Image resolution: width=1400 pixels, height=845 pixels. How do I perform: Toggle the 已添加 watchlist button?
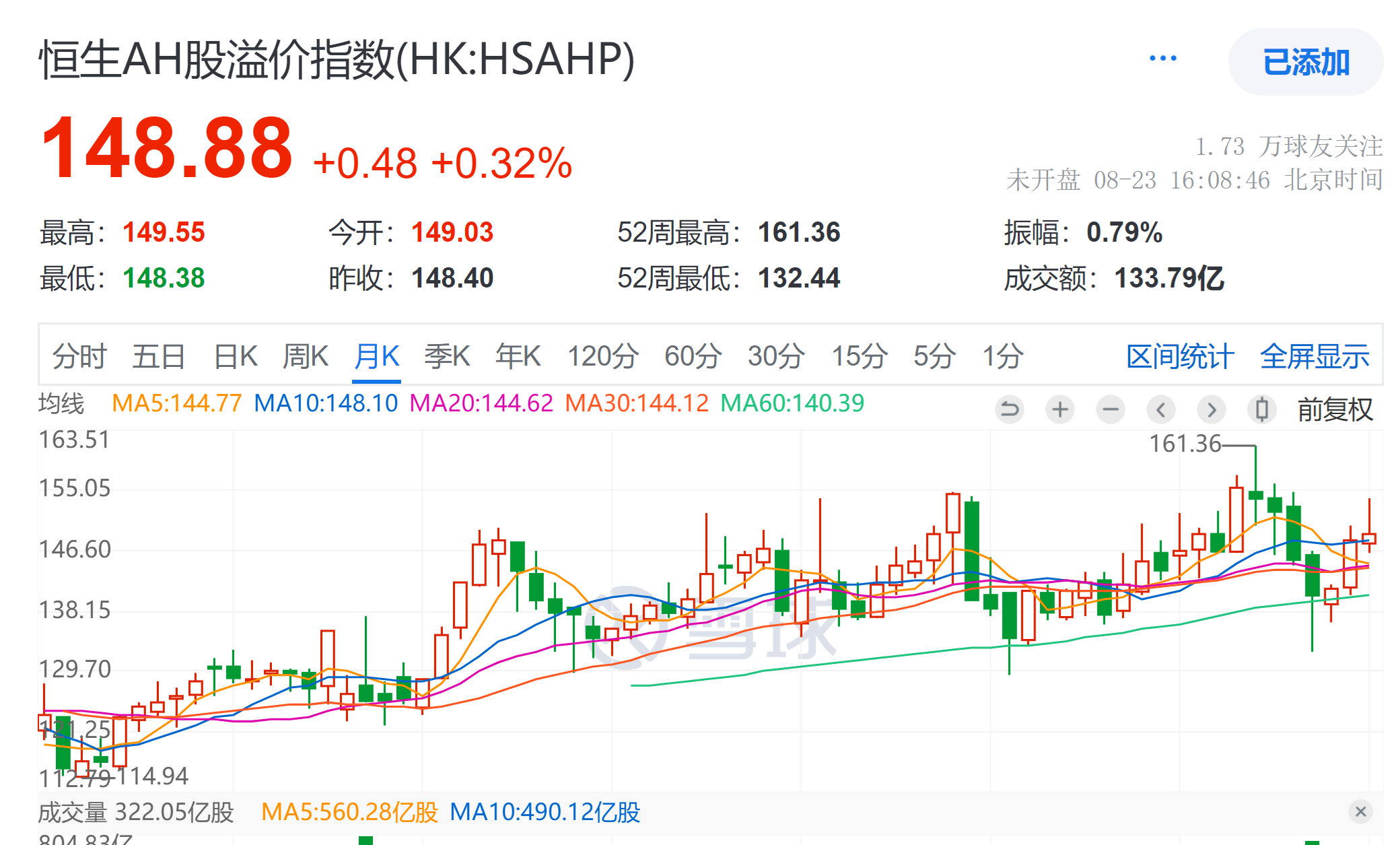click(x=1306, y=62)
